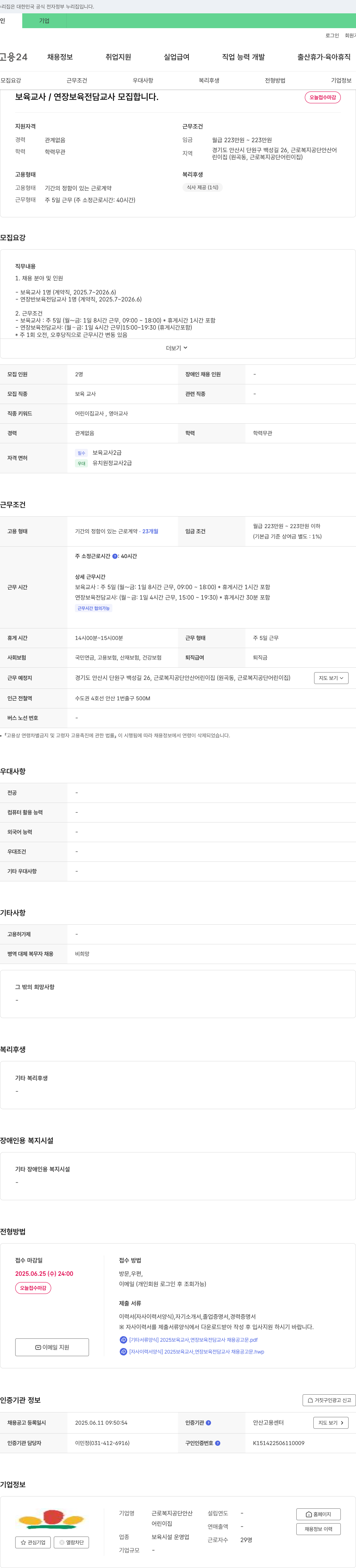Open the 채용공고문.pdf attachment
The image size is (356, 1568).
pyautogui.click(x=193, y=1340)
